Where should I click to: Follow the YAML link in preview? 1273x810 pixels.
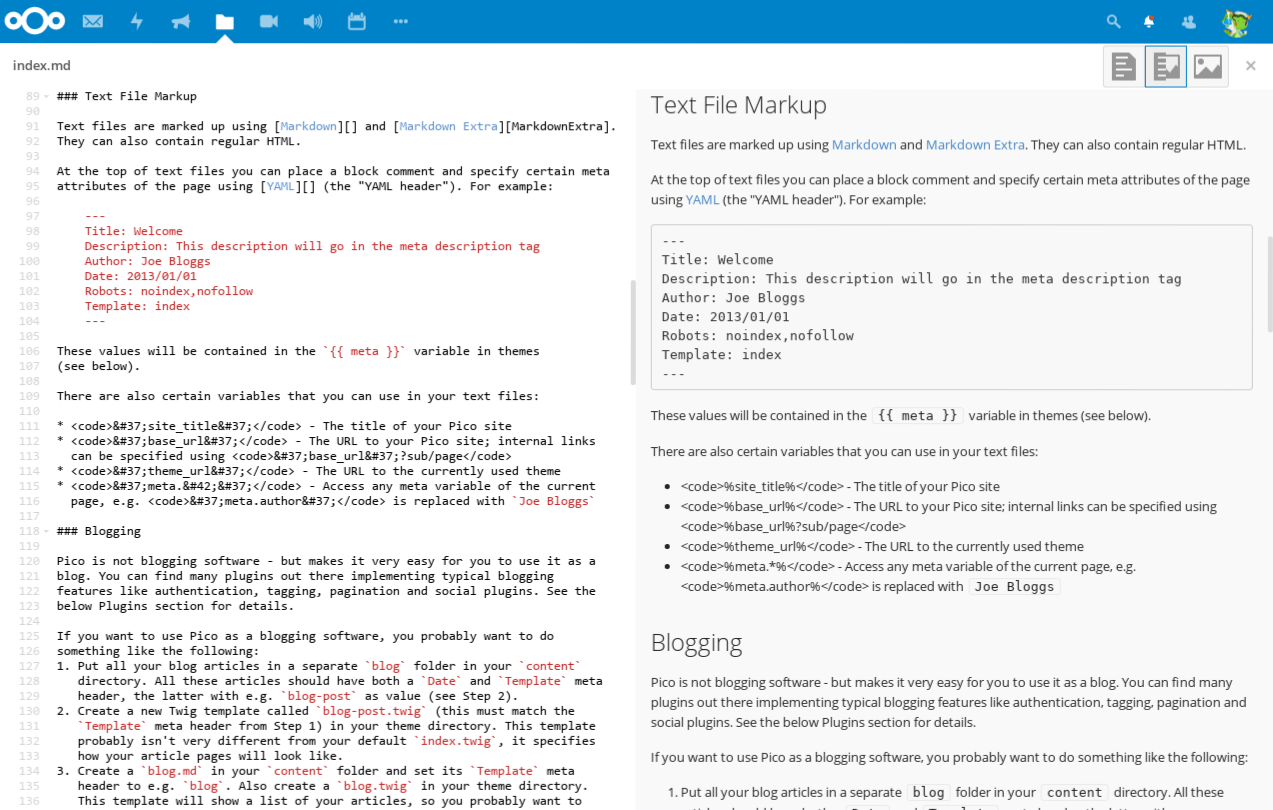point(702,199)
